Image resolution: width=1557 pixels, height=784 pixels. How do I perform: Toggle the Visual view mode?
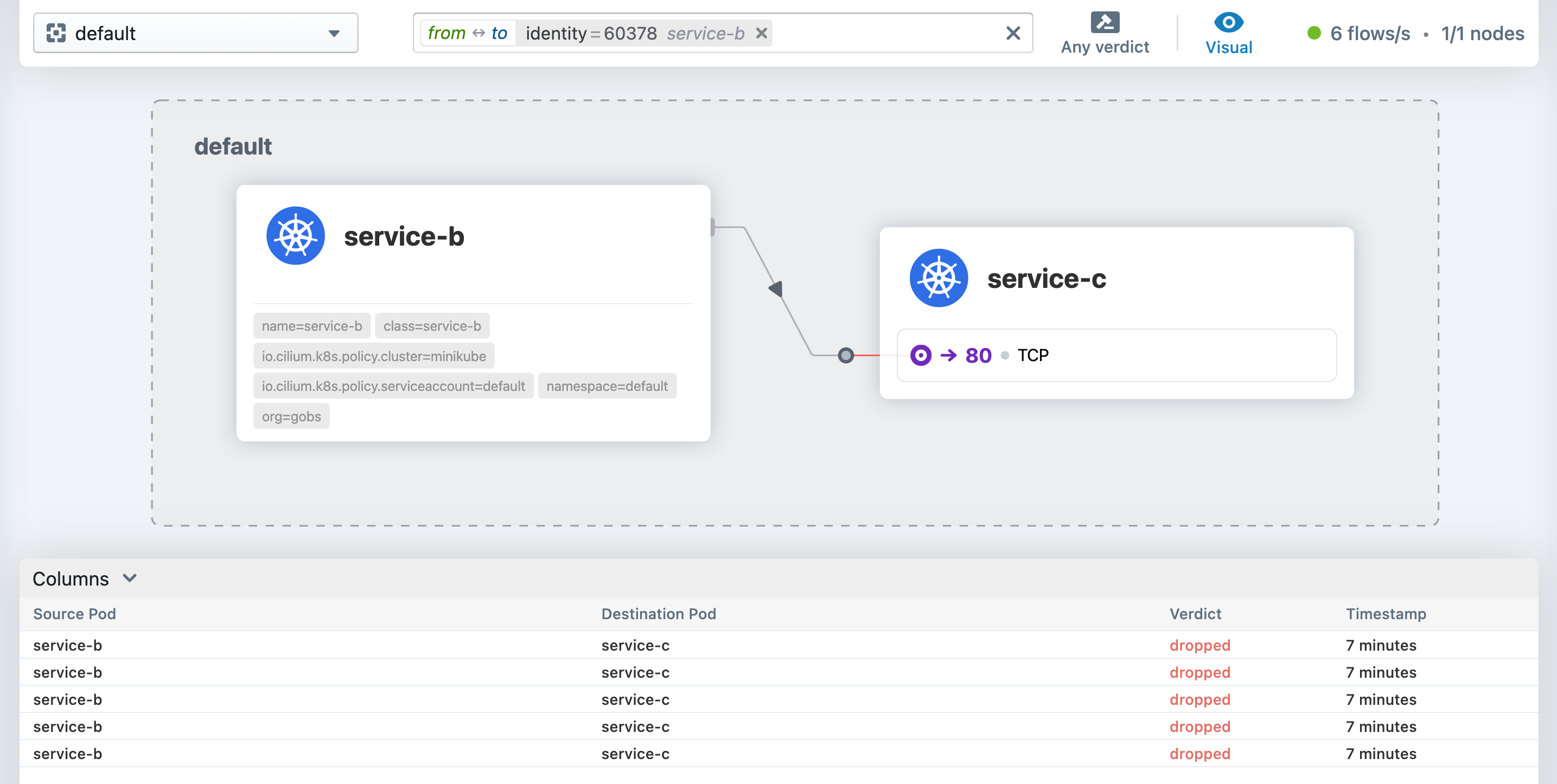1229,47
